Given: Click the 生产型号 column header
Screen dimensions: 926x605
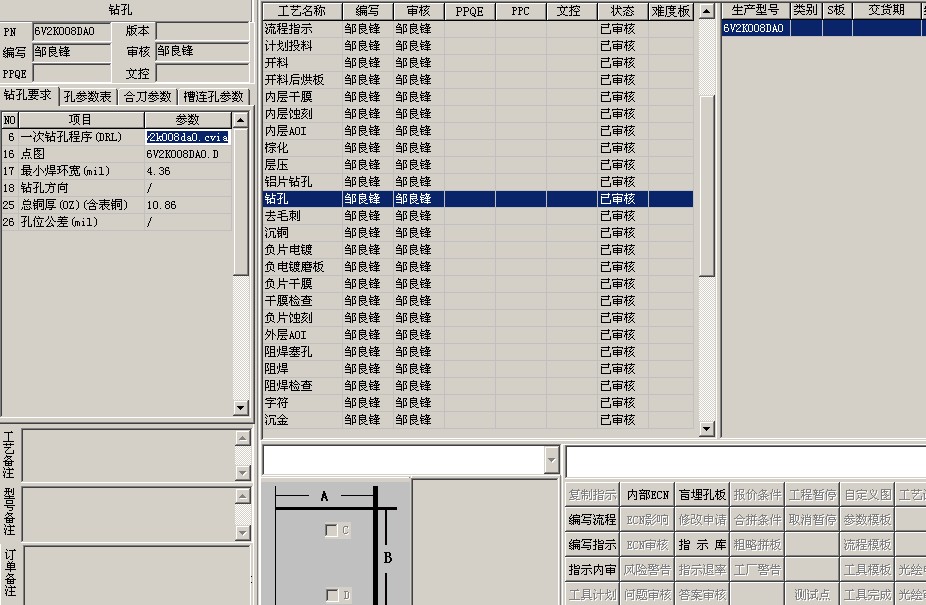Looking at the screenshot, I should (x=755, y=10).
